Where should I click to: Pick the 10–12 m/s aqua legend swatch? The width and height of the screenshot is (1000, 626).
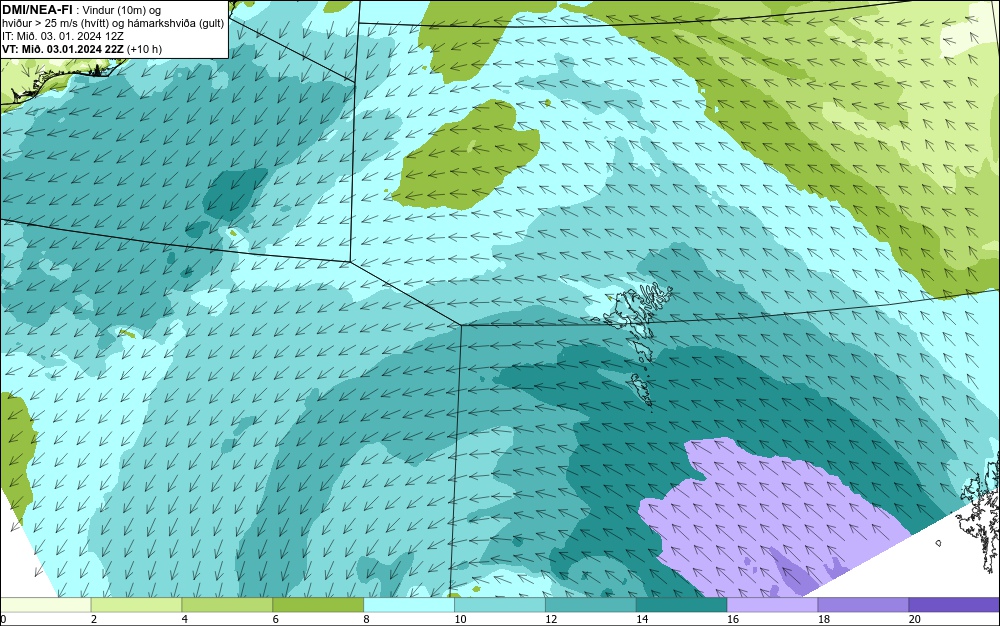(x=500, y=604)
